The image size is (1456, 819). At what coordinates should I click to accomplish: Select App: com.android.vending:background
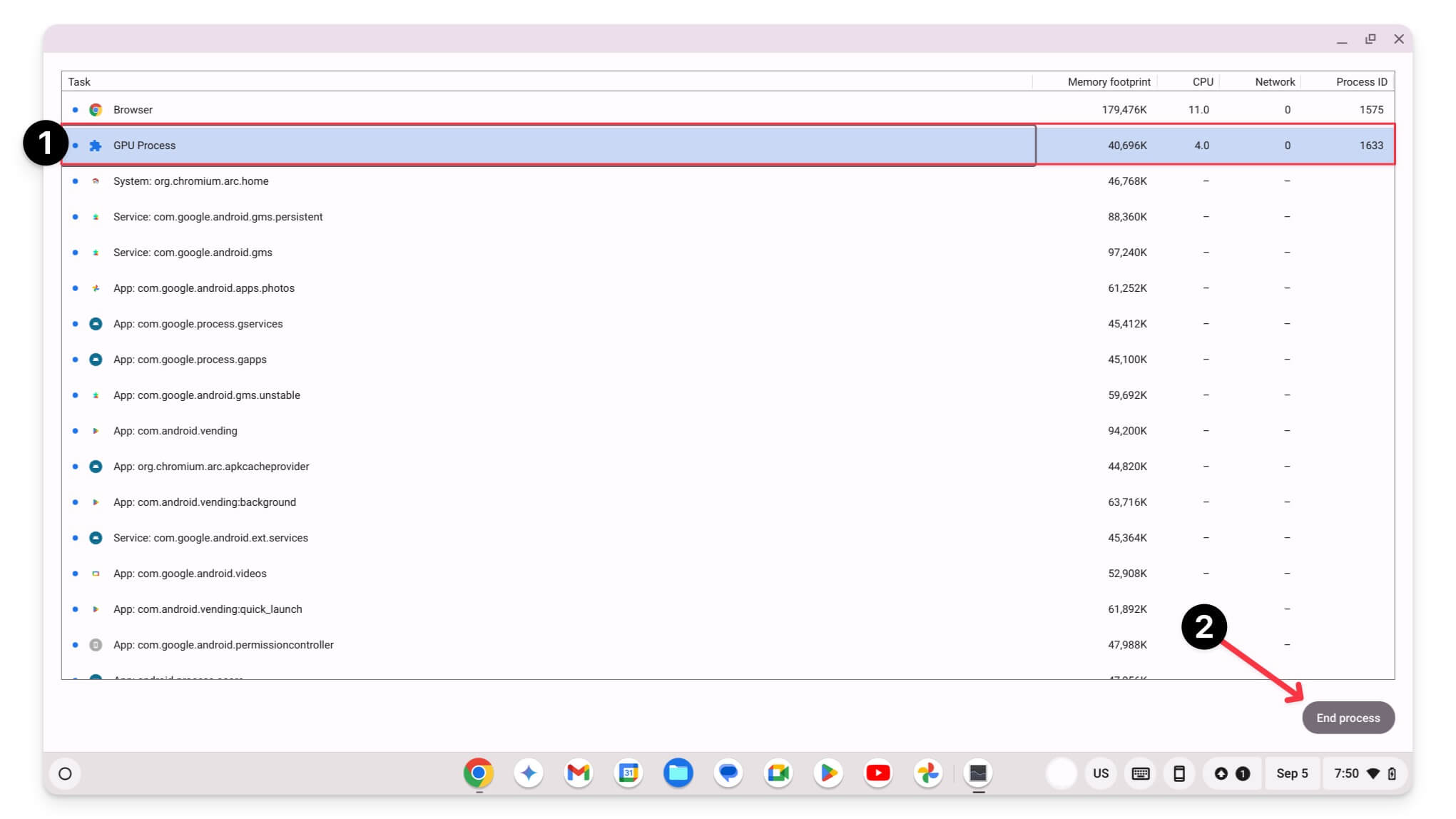[728, 502]
